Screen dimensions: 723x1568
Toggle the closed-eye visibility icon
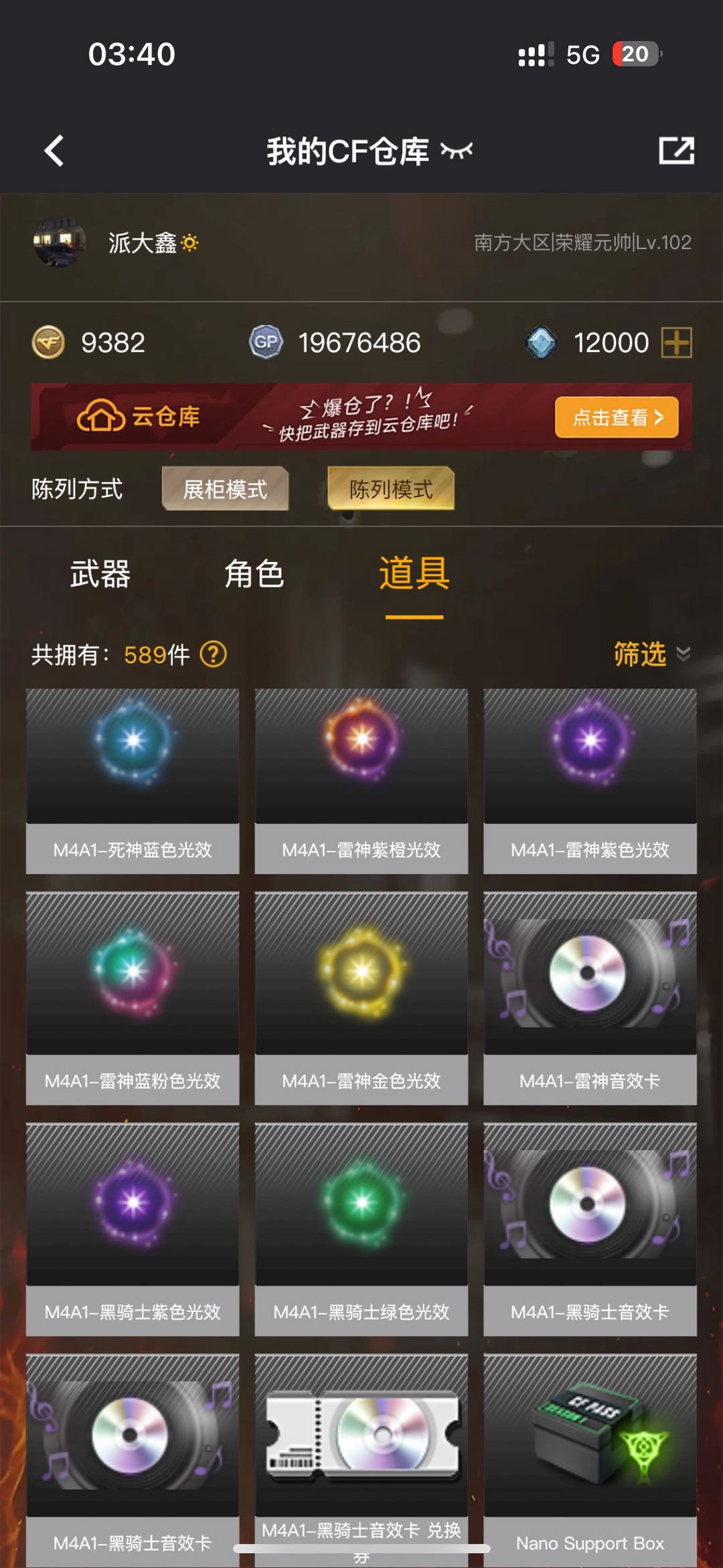(457, 151)
